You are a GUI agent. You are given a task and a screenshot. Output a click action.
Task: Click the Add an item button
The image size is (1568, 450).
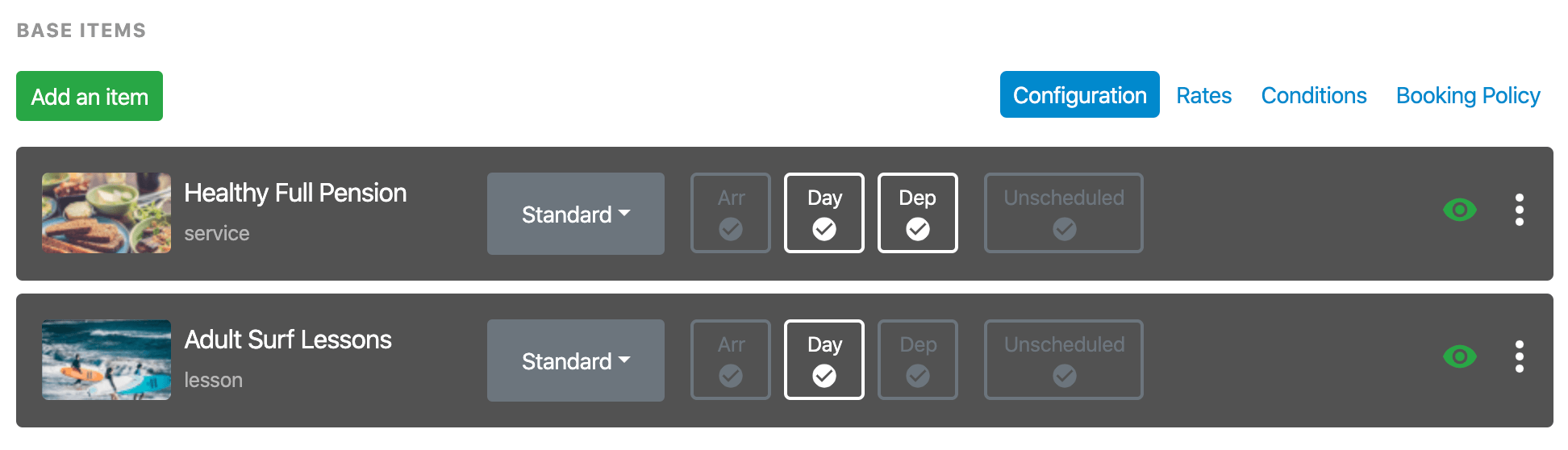point(90,96)
